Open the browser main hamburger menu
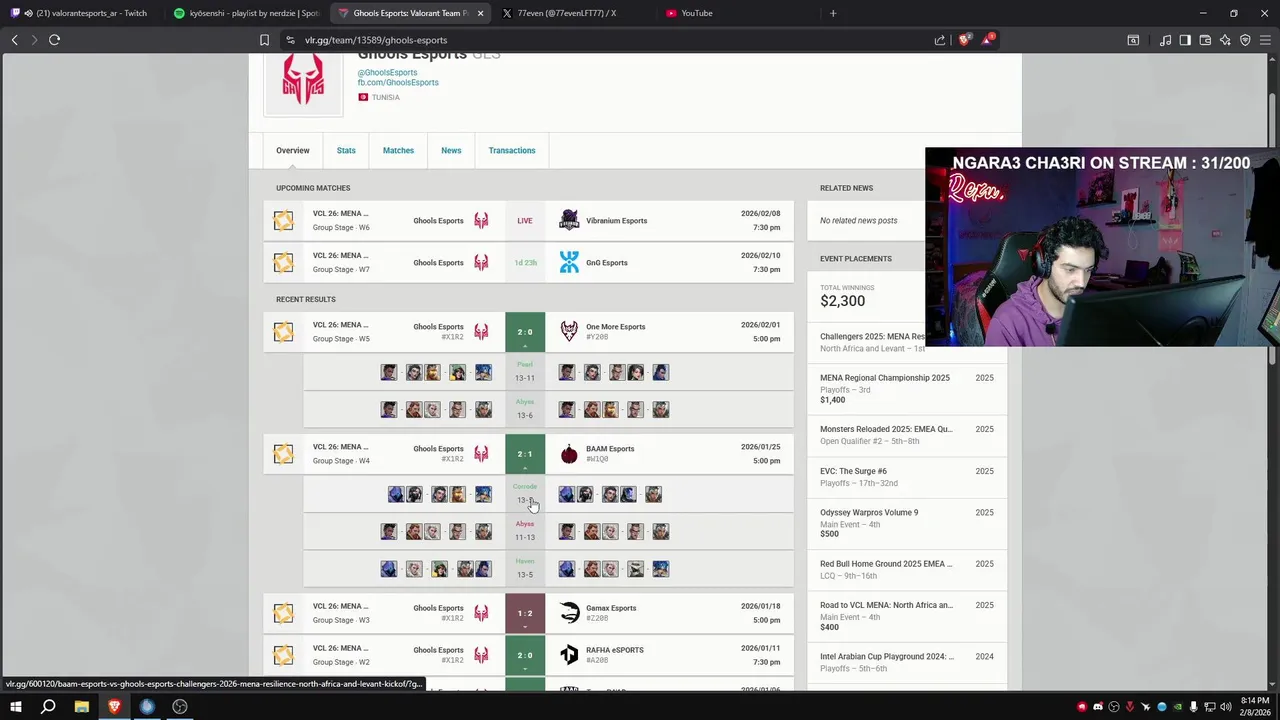Viewport: 1280px width, 720px height. [x=1265, y=40]
